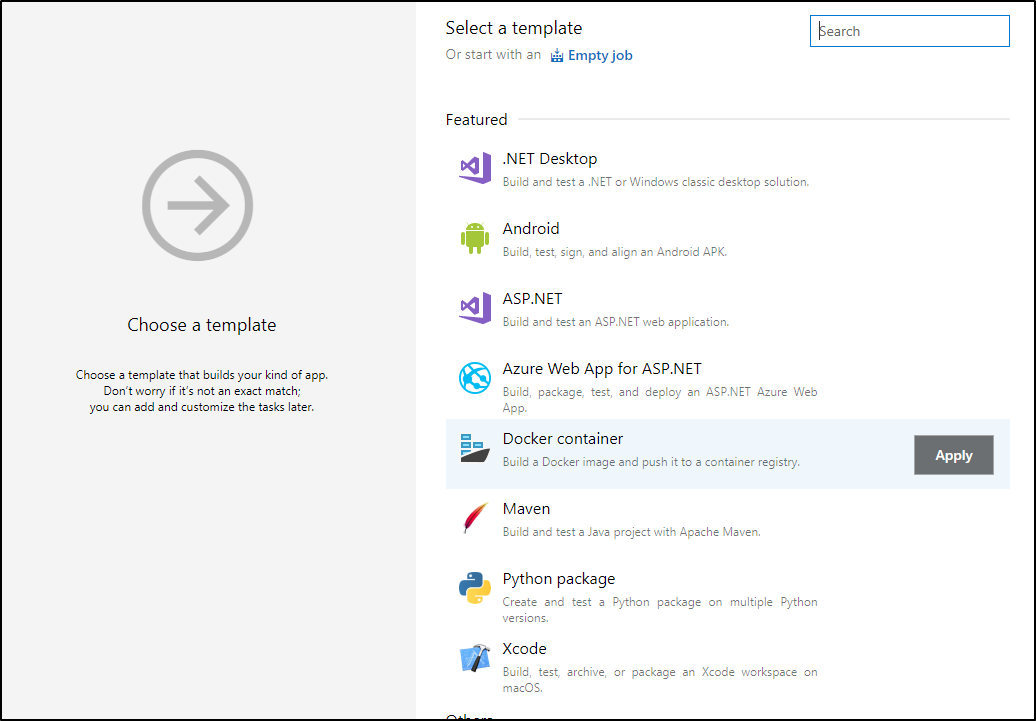The width and height of the screenshot is (1036, 721).
Task: Click 'Build and test a .NET or Windows classic desktop solution.'
Action: coord(655,182)
